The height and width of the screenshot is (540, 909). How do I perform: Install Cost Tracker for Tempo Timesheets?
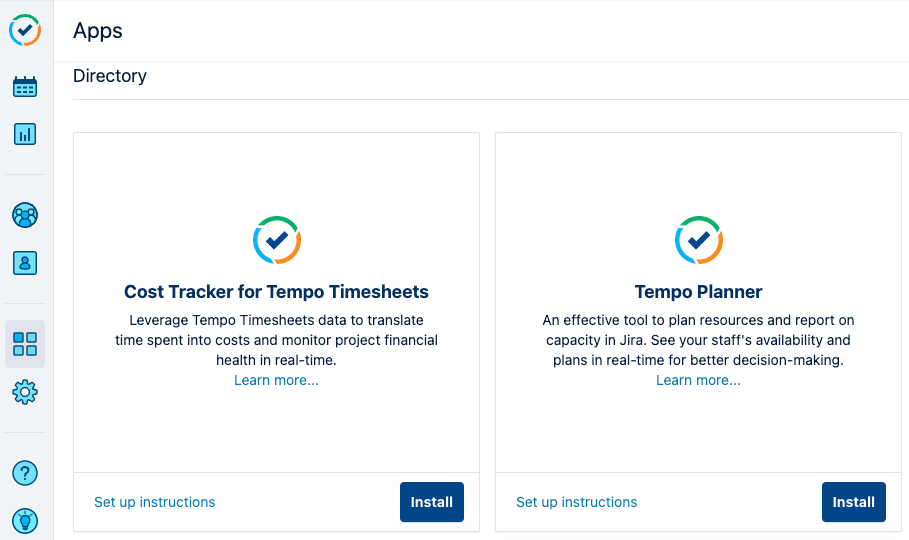[432, 502]
